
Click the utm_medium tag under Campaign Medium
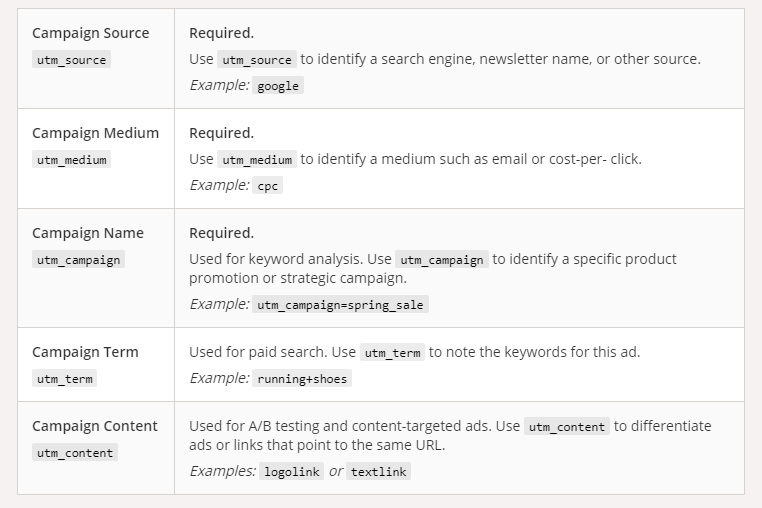click(71, 160)
